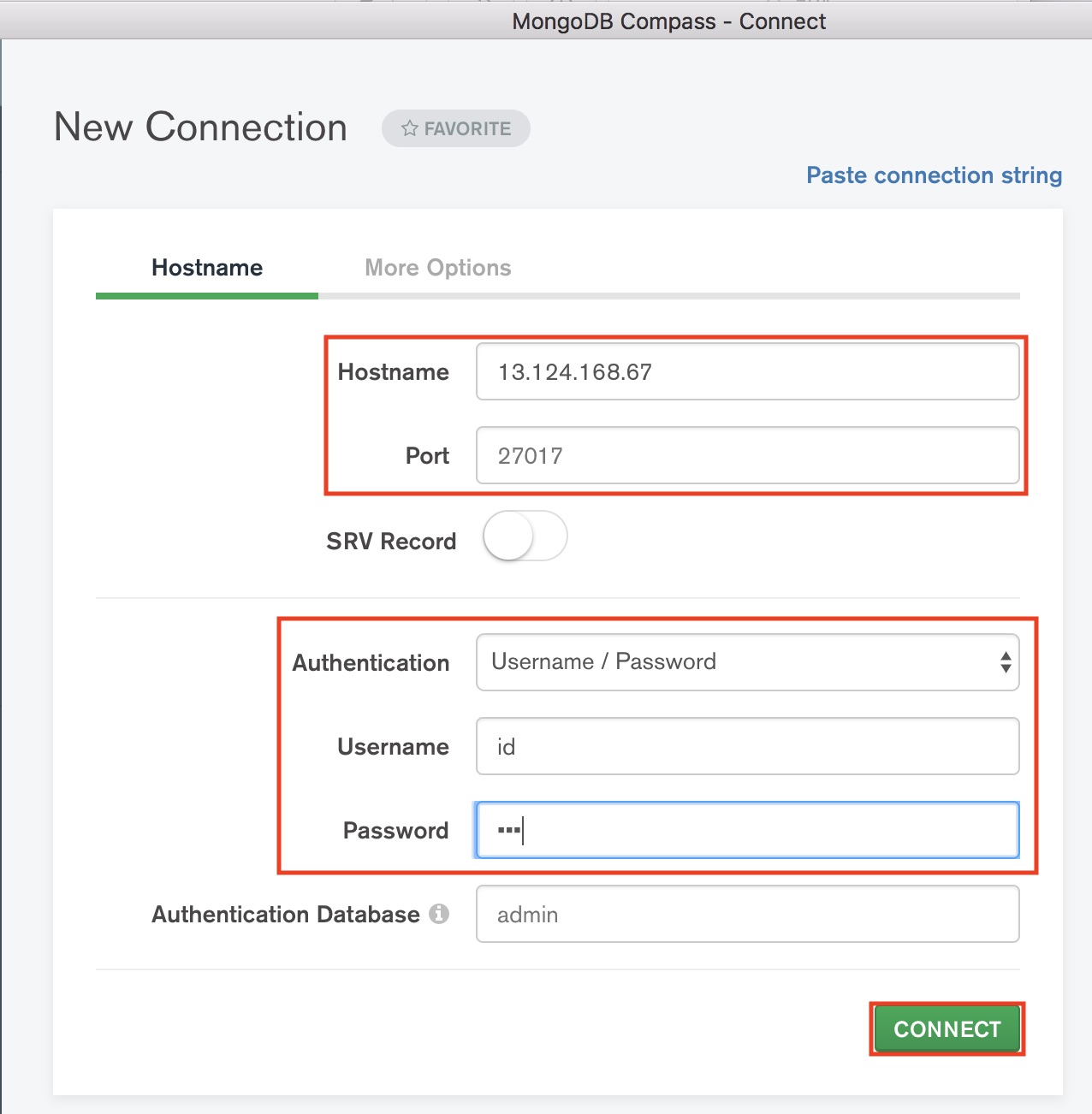
Task: Click the green progress bar under Hostname tab
Action: pos(206,295)
